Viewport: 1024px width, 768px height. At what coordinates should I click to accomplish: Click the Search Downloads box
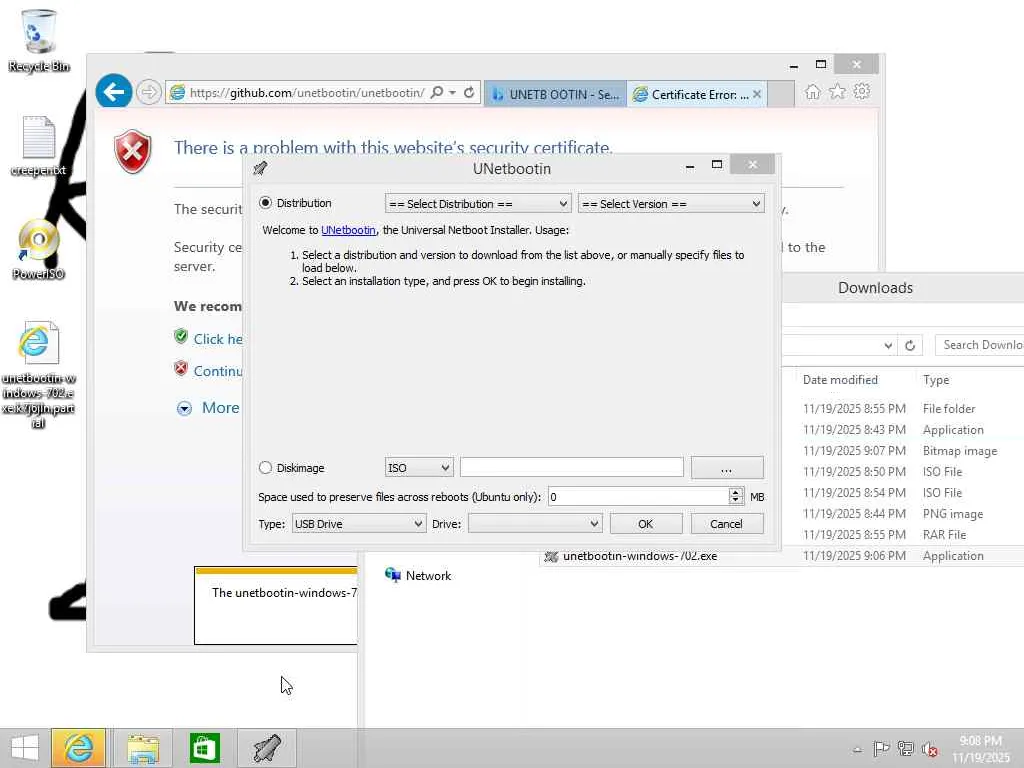[x=980, y=345]
